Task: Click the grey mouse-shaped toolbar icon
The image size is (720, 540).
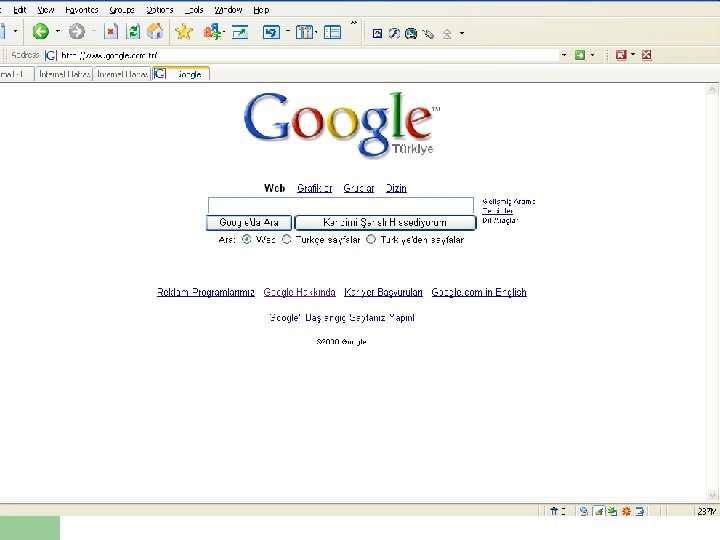Action: click(x=428, y=34)
